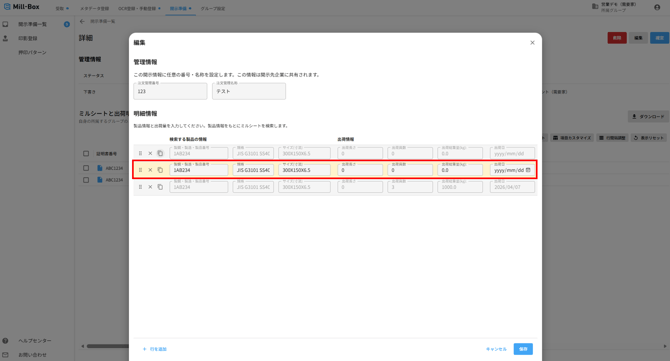670x361 pixels.
Task: Click the 項目カスタマイズ toolbar button
Action: click(572, 138)
